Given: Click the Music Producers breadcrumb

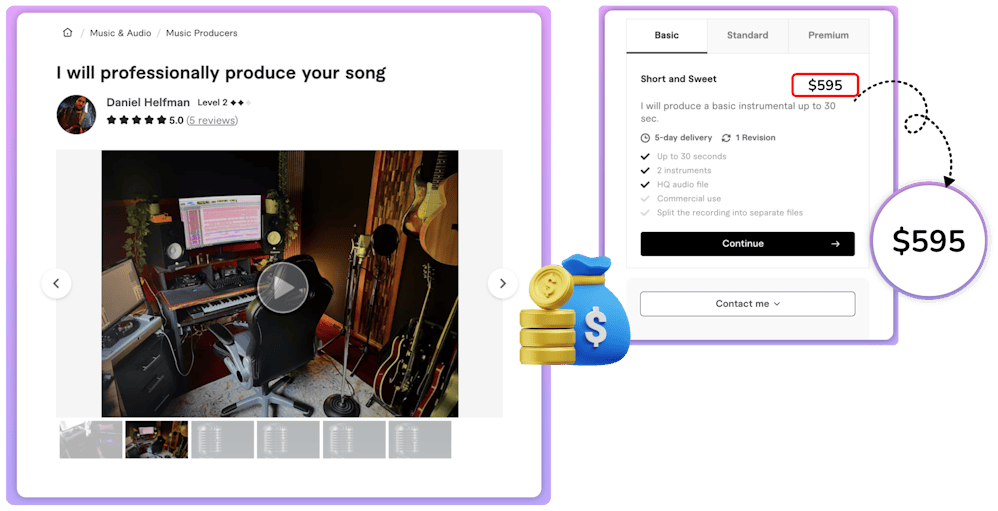Looking at the screenshot, I should point(202,33).
